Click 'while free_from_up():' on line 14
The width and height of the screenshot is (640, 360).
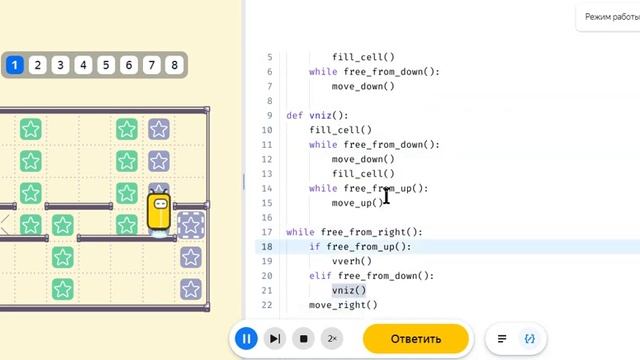coord(369,188)
